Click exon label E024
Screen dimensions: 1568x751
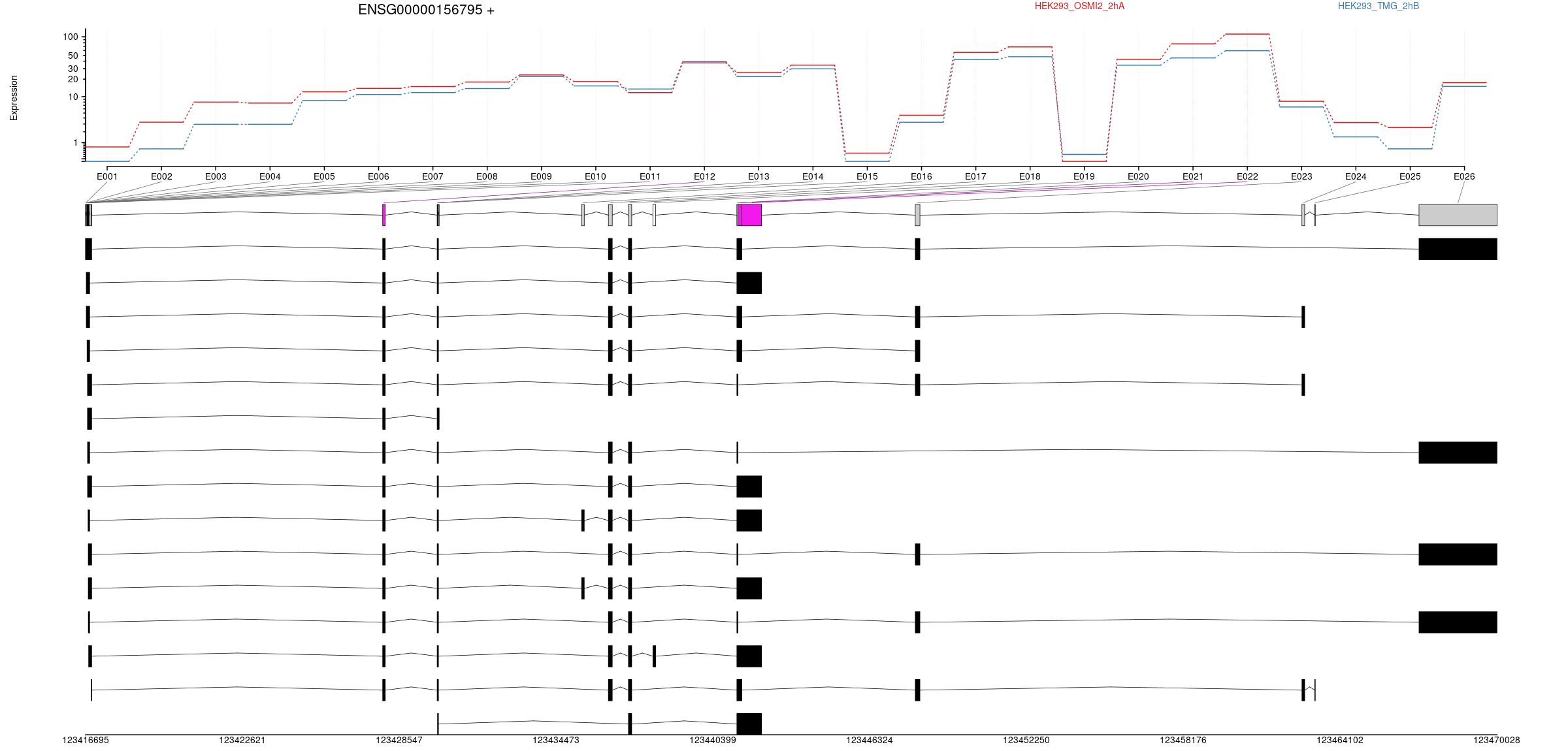pos(1356,176)
